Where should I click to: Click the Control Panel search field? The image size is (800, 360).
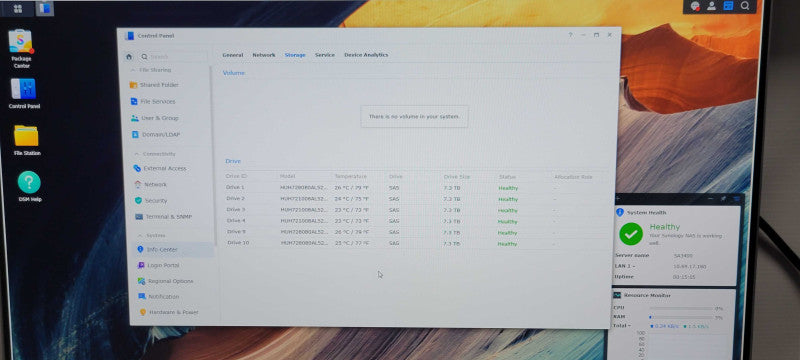click(x=172, y=57)
